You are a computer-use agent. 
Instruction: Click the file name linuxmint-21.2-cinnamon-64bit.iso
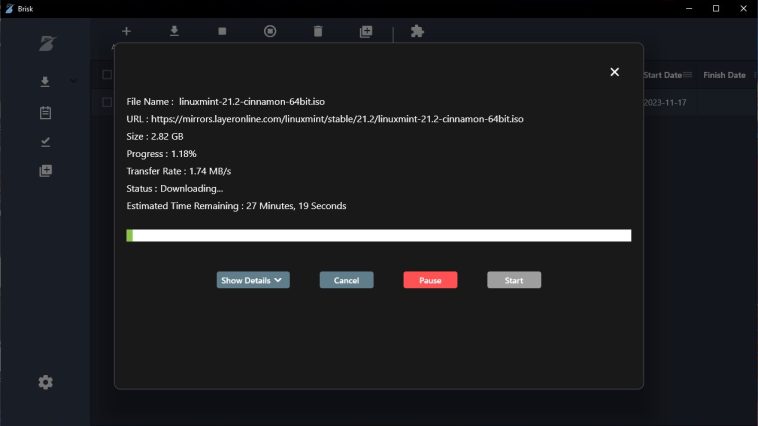tap(252, 102)
